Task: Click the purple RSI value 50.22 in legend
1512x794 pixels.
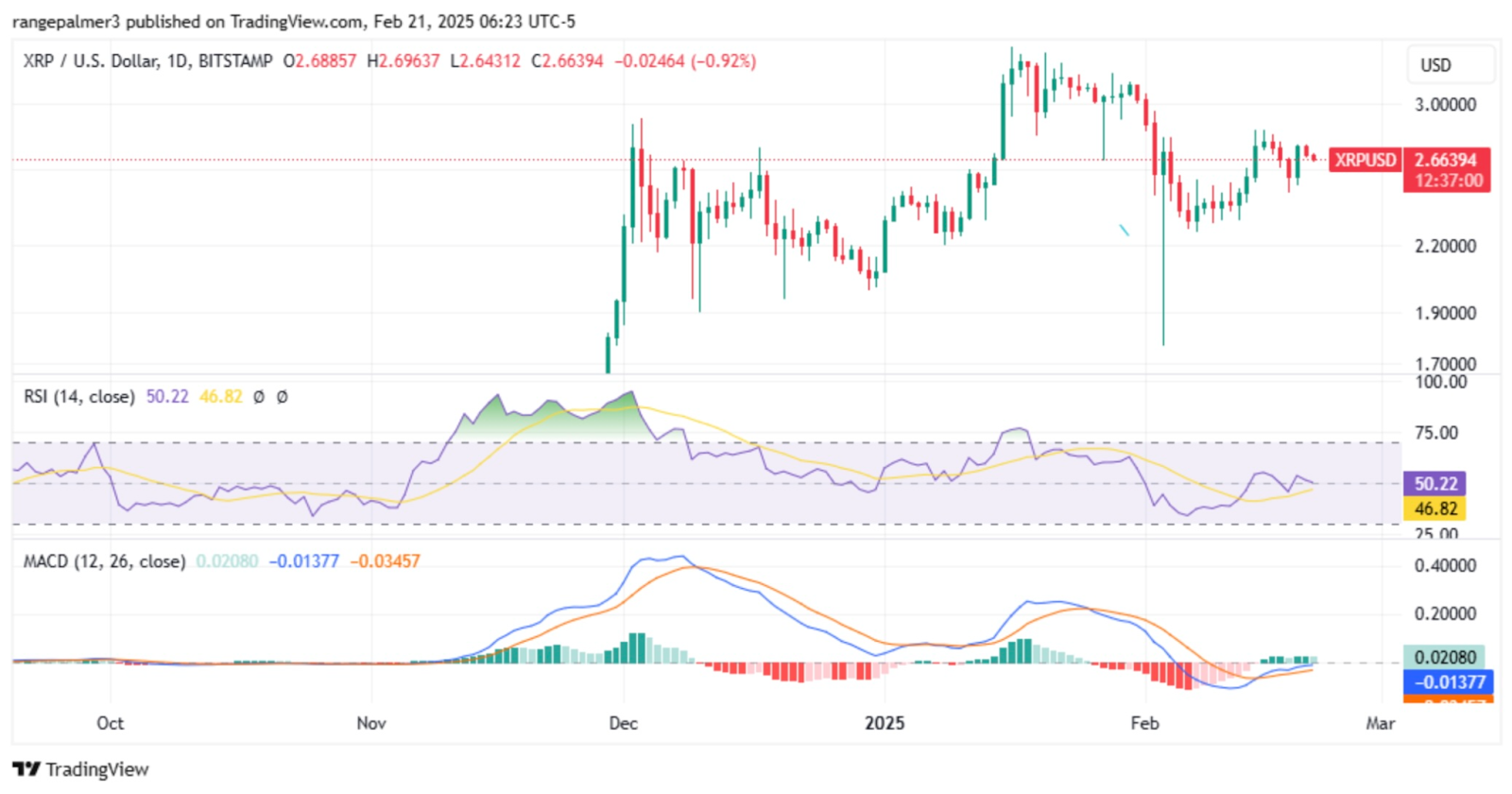Action: (167, 397)
